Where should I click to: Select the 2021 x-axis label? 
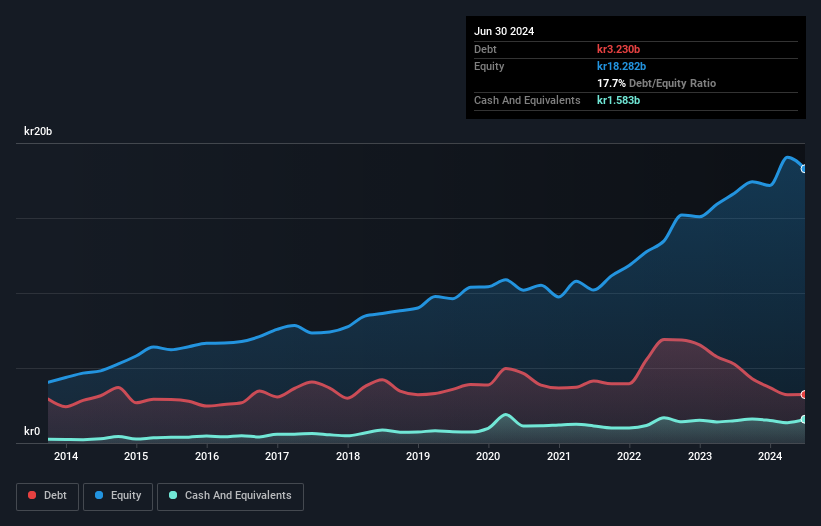tap(559, 456)
